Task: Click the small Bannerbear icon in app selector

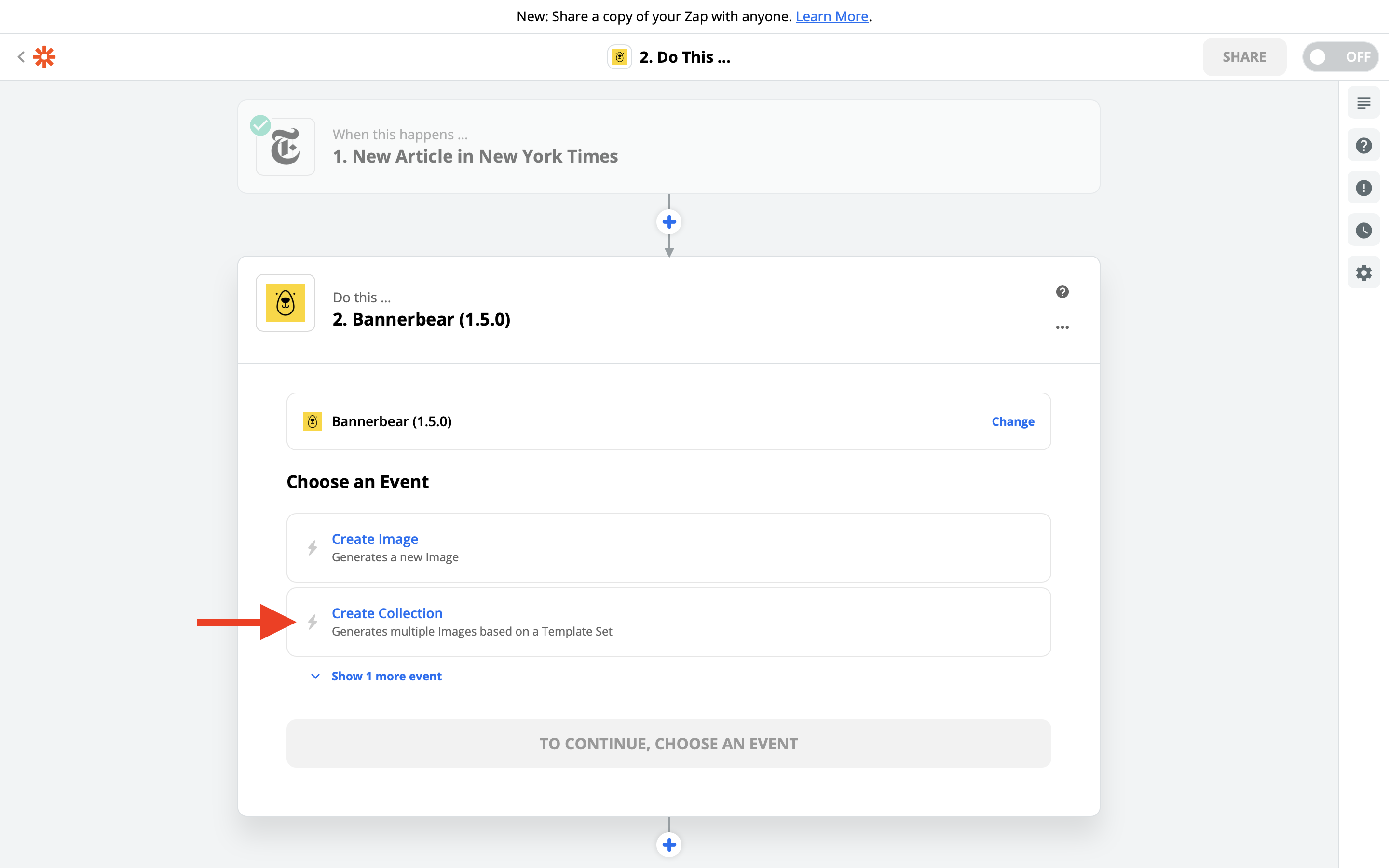Action: (x=312, y=421)
